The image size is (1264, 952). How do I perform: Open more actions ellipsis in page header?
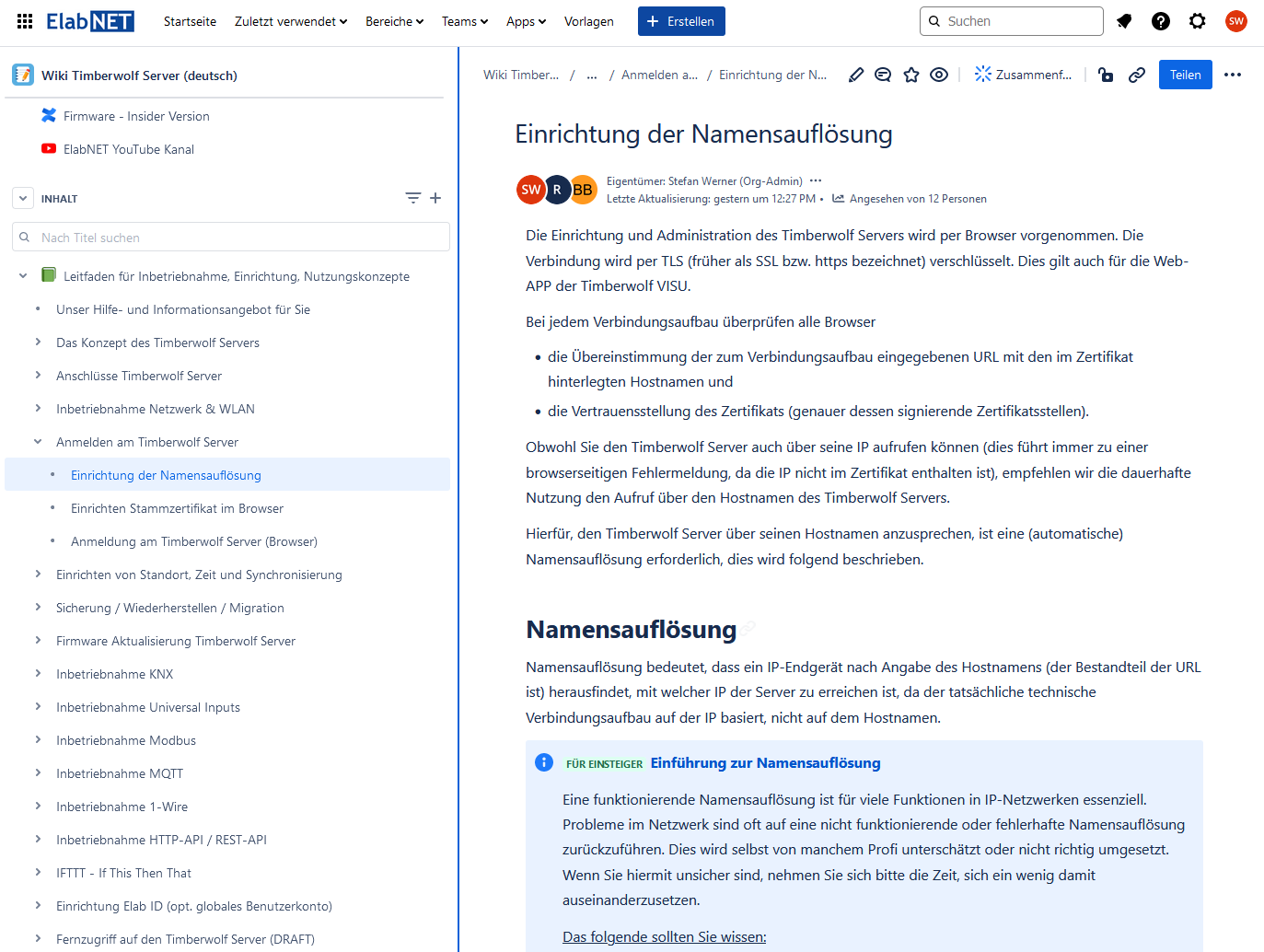1233,75
